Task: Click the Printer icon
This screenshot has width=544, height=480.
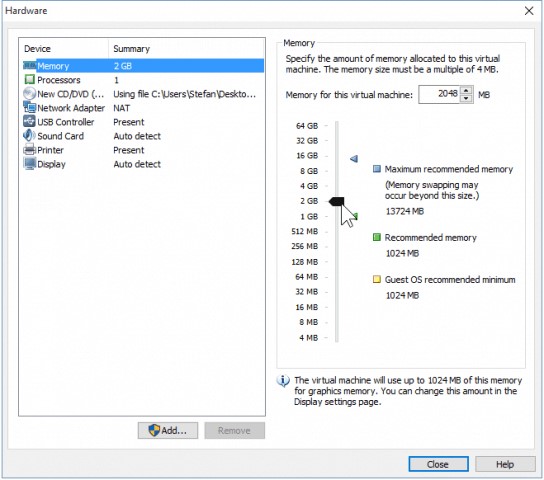Action: (29, 150)
